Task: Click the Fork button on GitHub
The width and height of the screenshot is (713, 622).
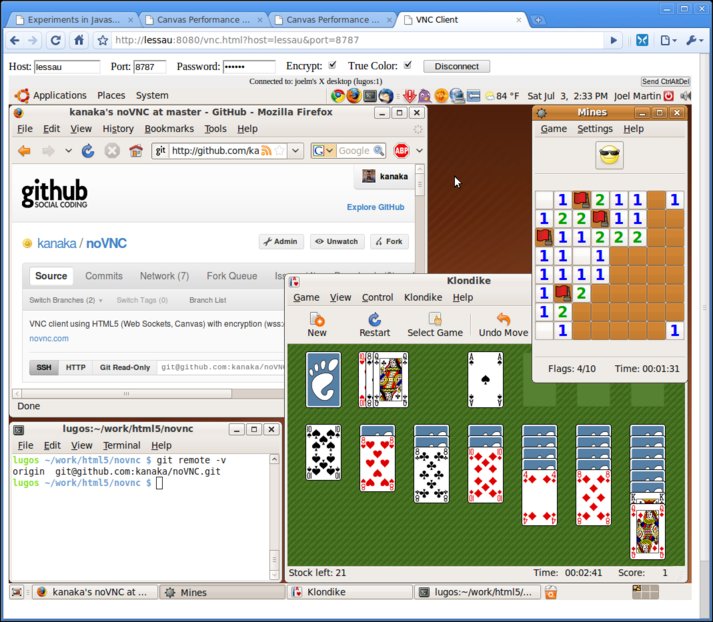Action: pos(389,241)
